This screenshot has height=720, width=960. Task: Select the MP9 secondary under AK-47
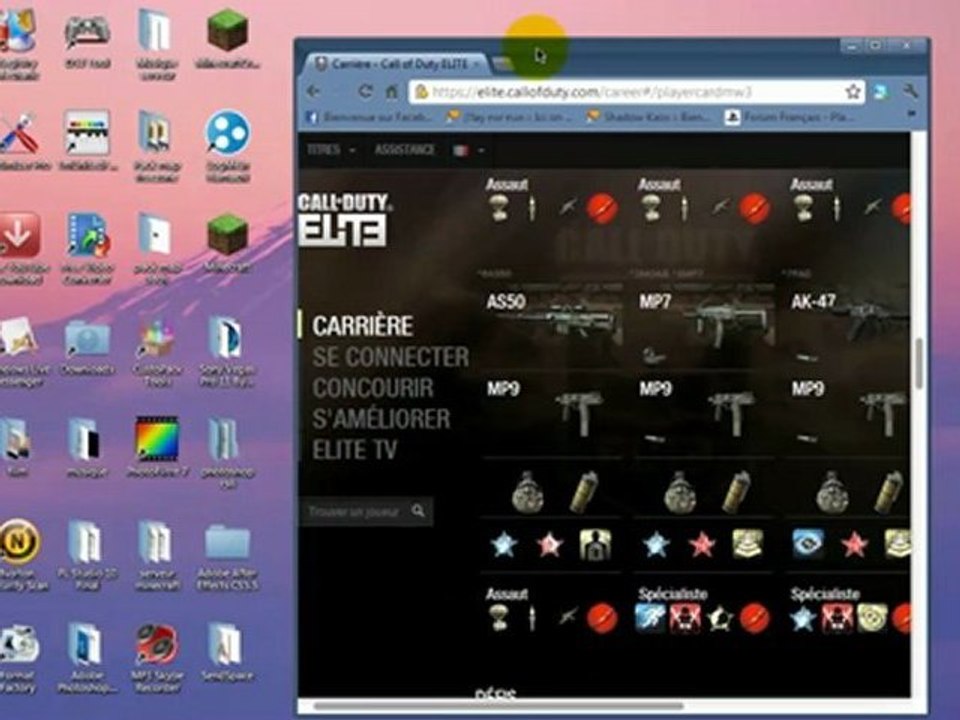(x=847, y=413)
